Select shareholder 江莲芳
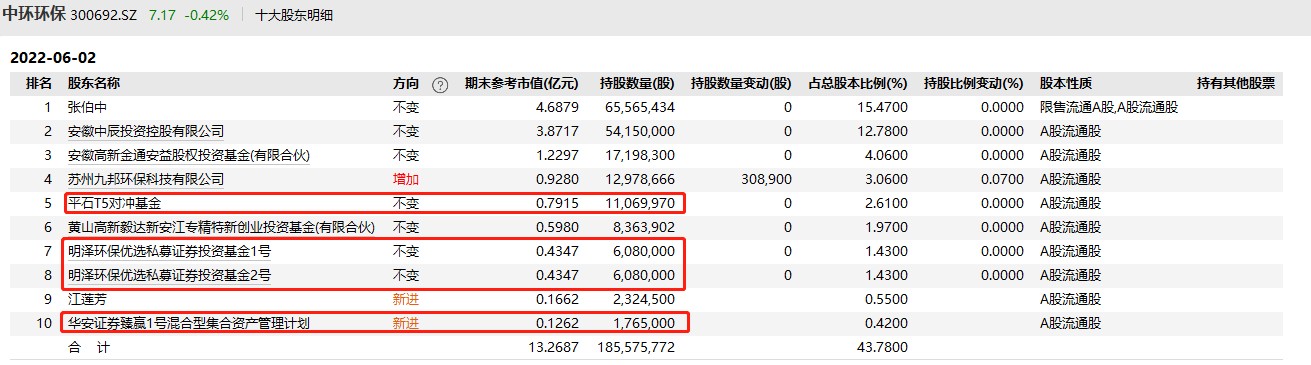1311x365 pixels. click(87, 299)
